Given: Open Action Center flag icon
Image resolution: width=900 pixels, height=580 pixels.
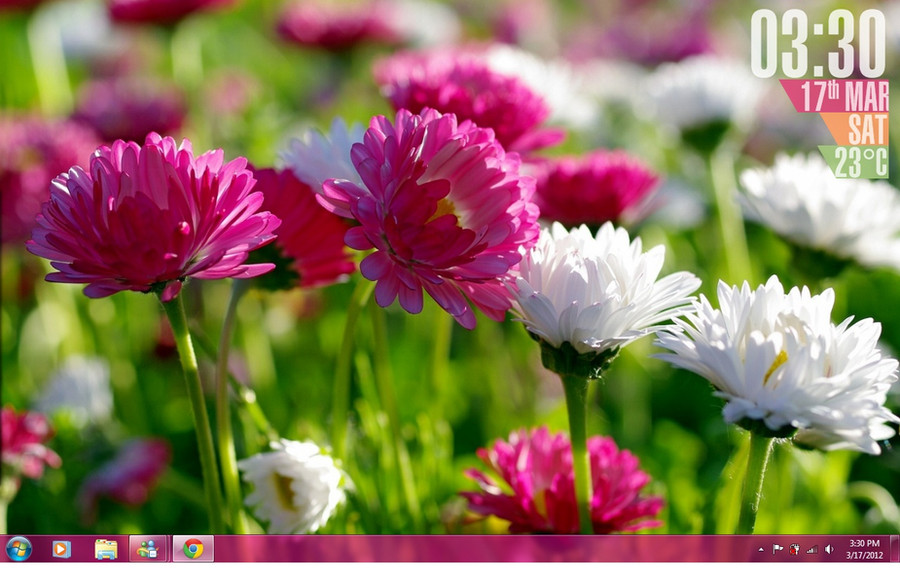Looking at the screenshot, I should pyautogui.click(x=778, y=550).
